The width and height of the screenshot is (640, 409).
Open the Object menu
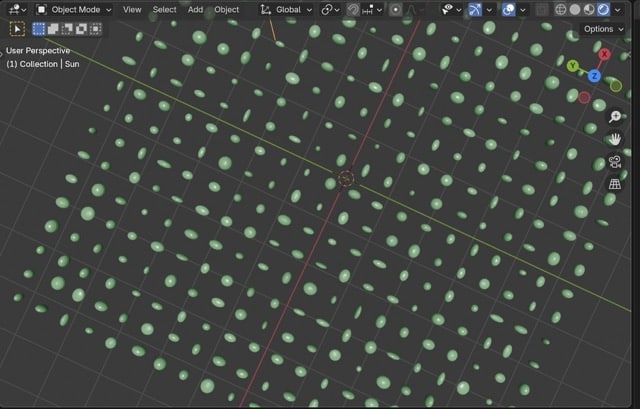pyautogui.click(x=227, y=9)
